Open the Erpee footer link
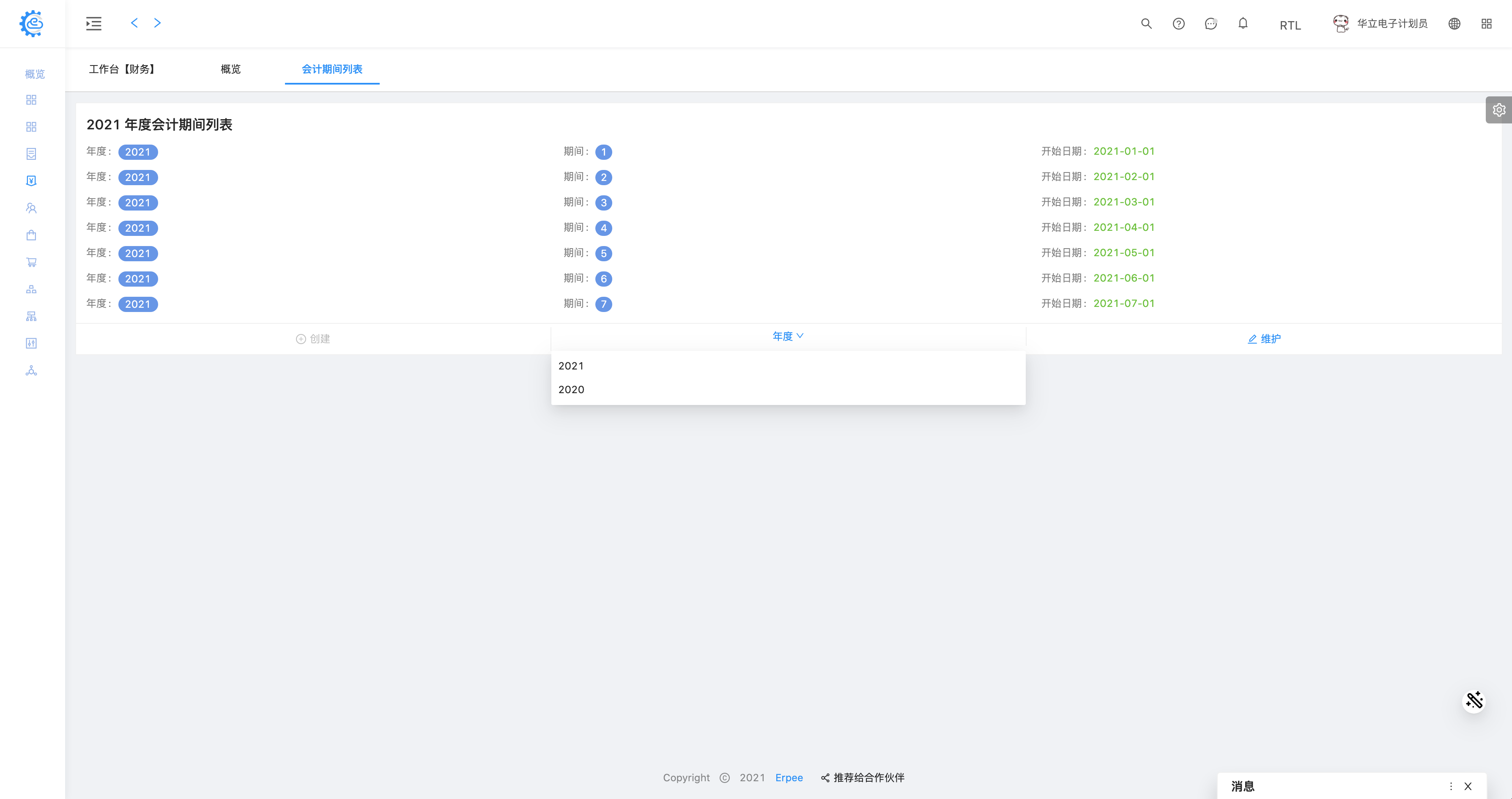1512x799 pixels. point(789,777)
